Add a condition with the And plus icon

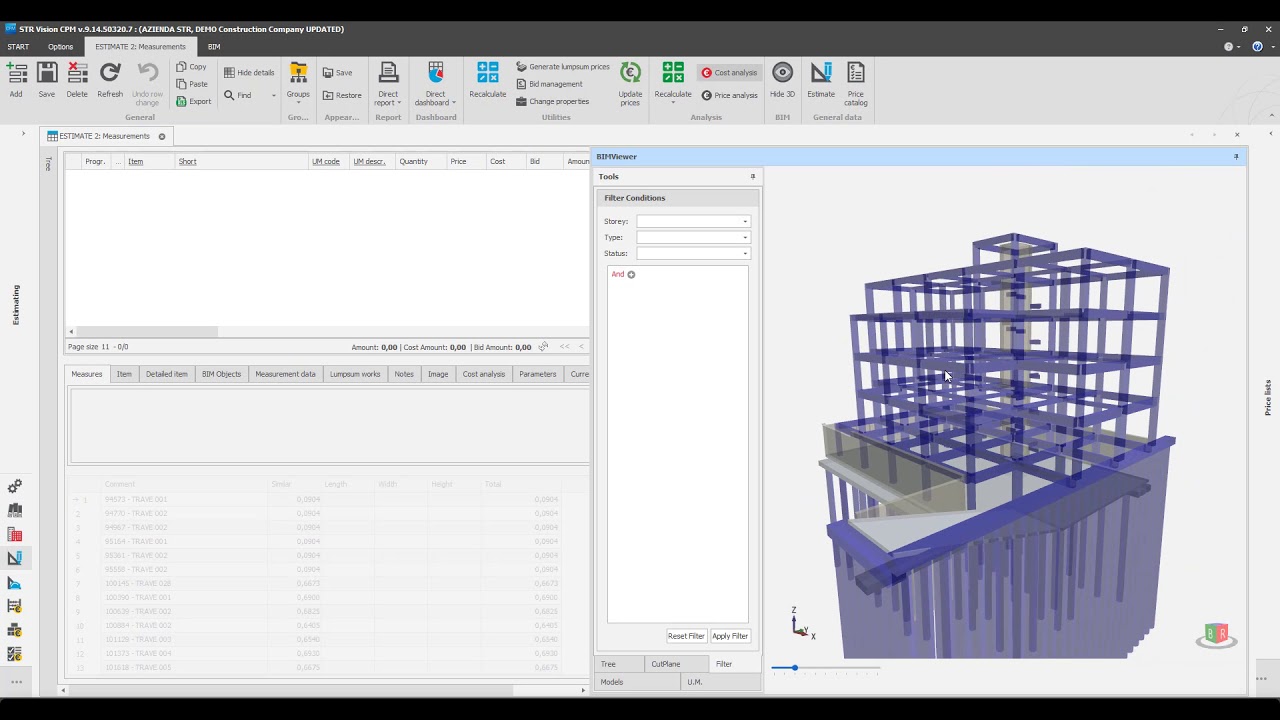631,274
